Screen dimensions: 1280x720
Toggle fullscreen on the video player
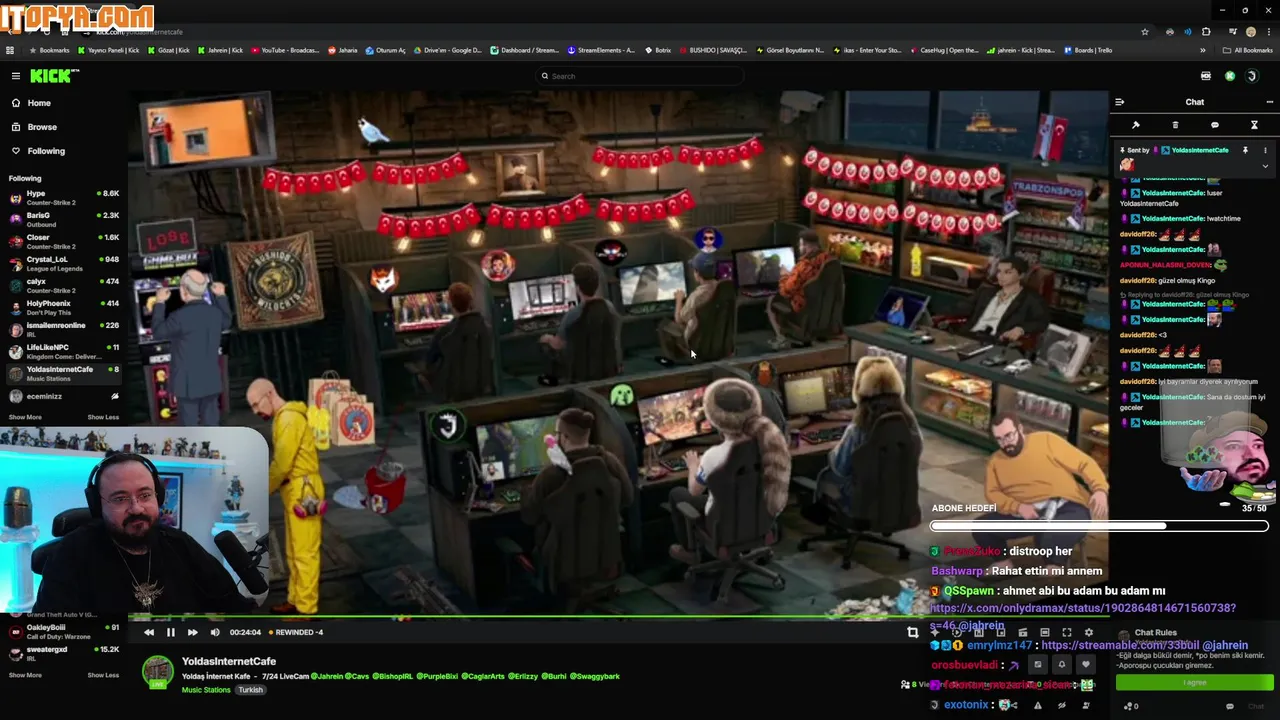(1066, 632)
